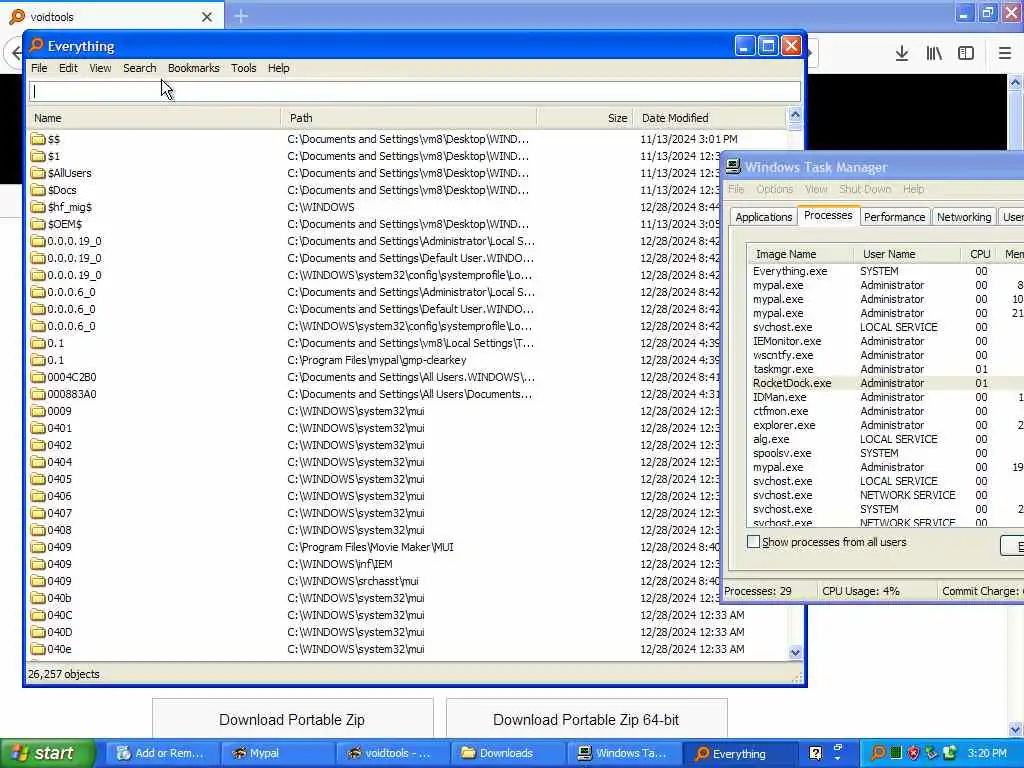
Task: Select the RocketDock.exe process row
Action: click(x=886, y=383)
